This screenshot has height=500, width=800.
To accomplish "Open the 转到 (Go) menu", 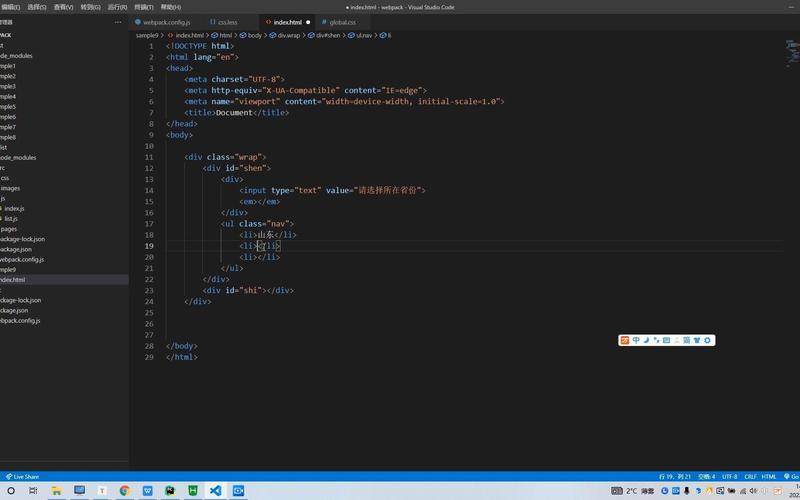I will pos(90,7).
